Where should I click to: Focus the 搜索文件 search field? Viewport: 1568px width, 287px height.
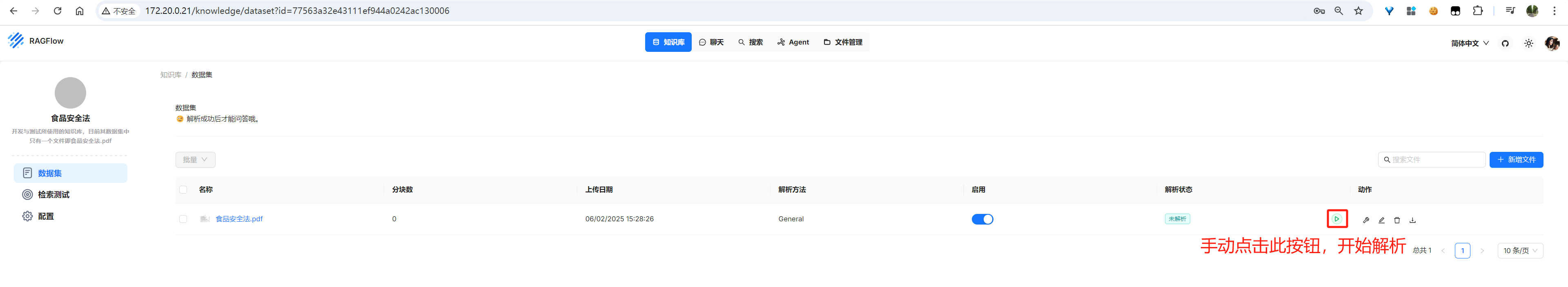click(x=1432, y=159)
